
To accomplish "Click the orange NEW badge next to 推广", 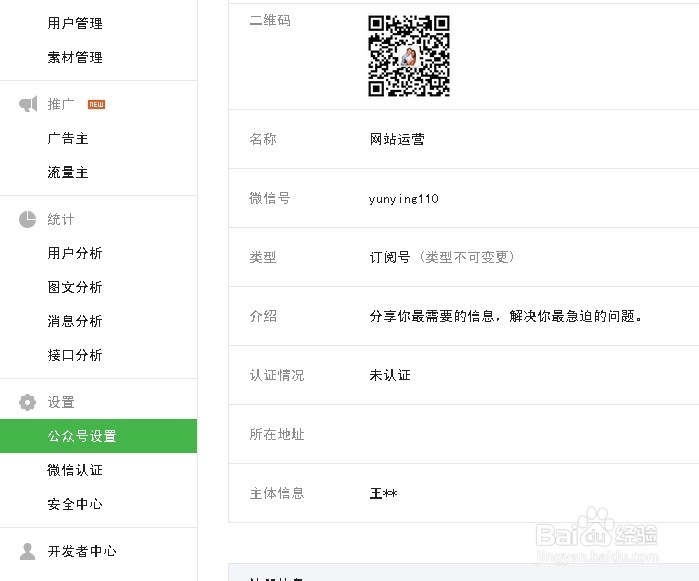I will pos(96,104).
